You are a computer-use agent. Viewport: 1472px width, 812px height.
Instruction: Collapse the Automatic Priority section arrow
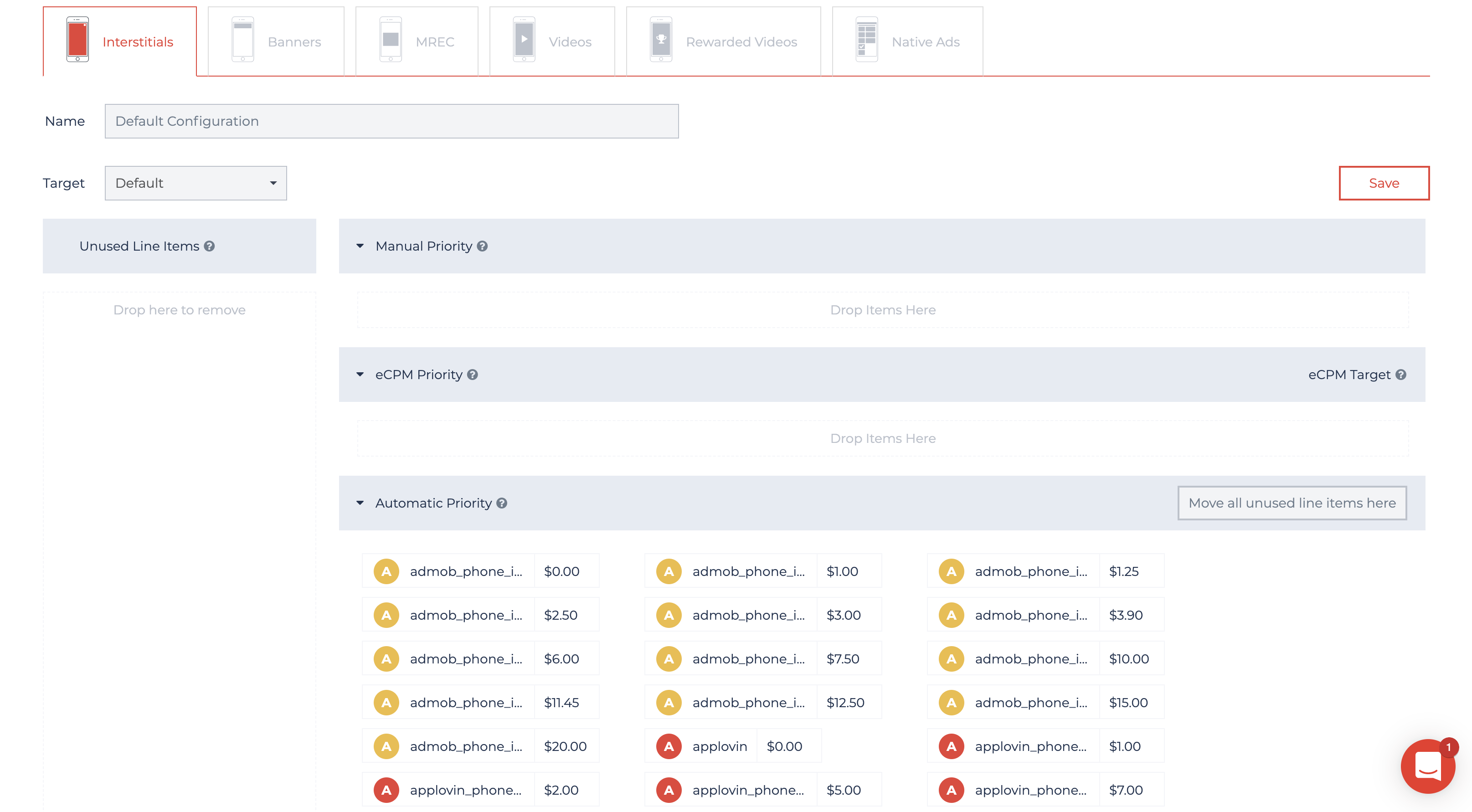pos(360,504)
